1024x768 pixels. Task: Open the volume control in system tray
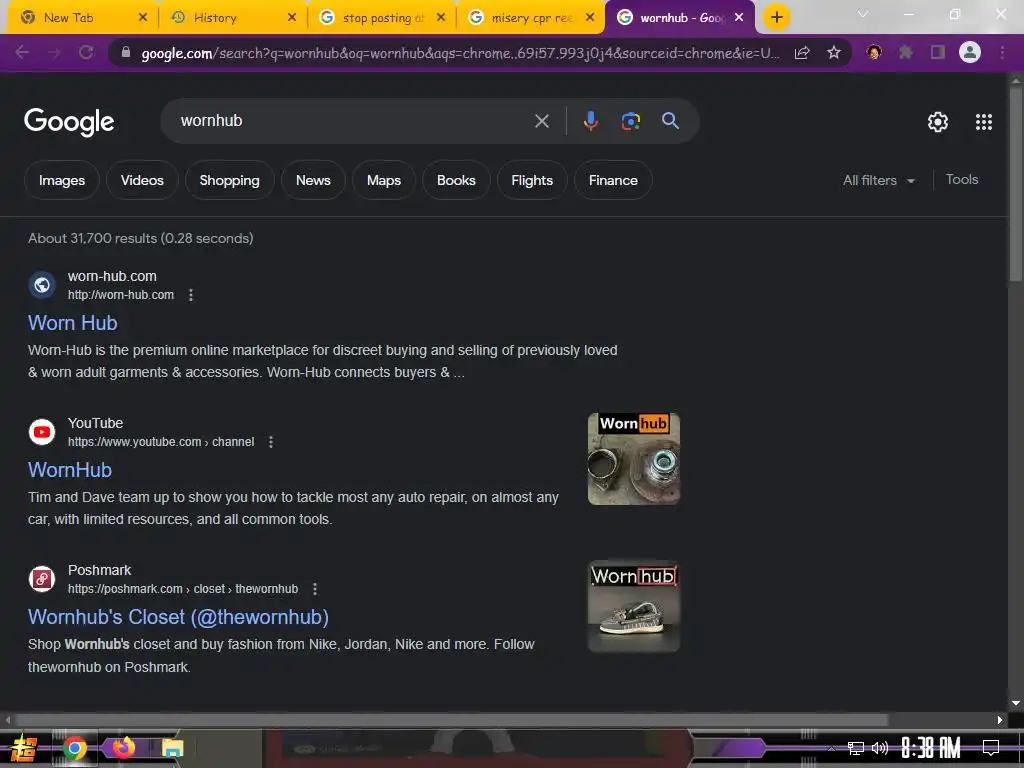click(x=880, y=748)
